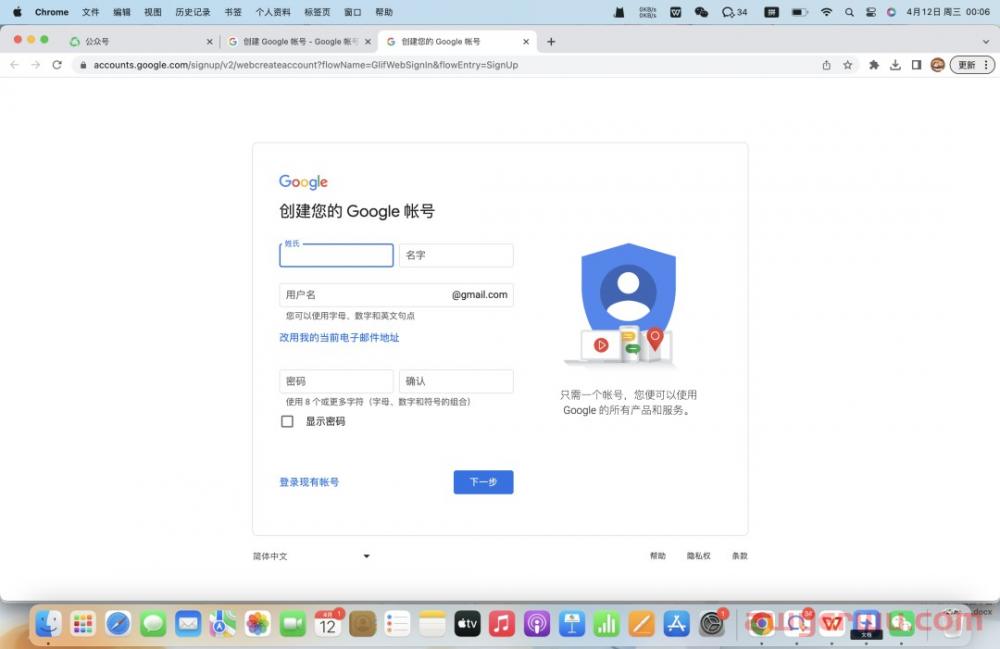Open the Chrome extensions puzzle icon
1000x649 pixels.
874,65
